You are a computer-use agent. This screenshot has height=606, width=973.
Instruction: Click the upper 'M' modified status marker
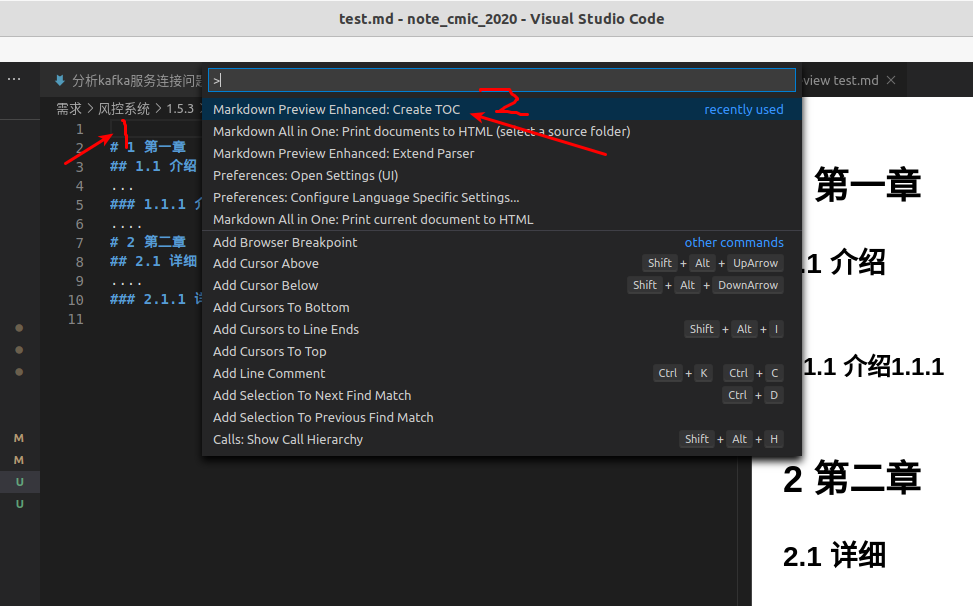[19, 438]
